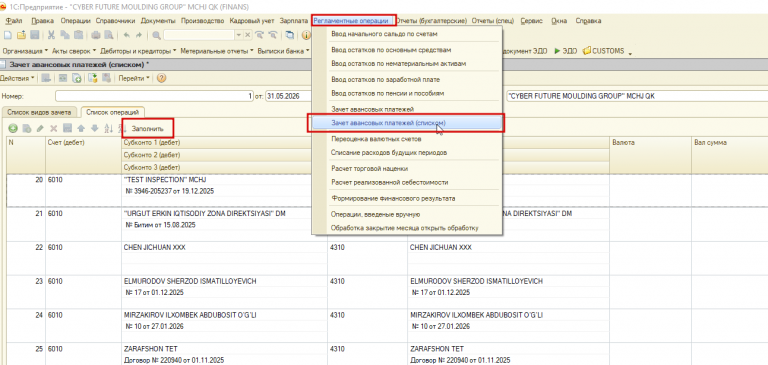Screen dimensions: 768x365
Task: Click the New document icon in main toolbar
Action: tap(8, 35)
